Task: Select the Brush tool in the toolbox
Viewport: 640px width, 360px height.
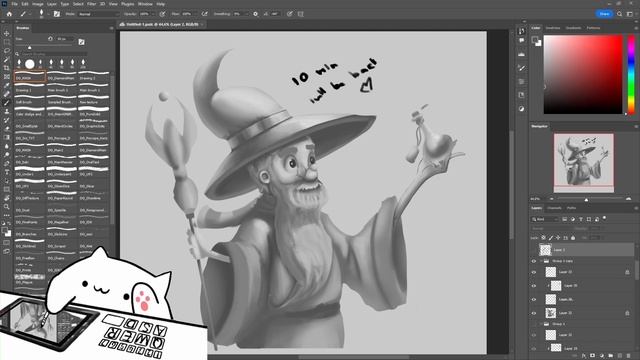Action: (7, 102)
